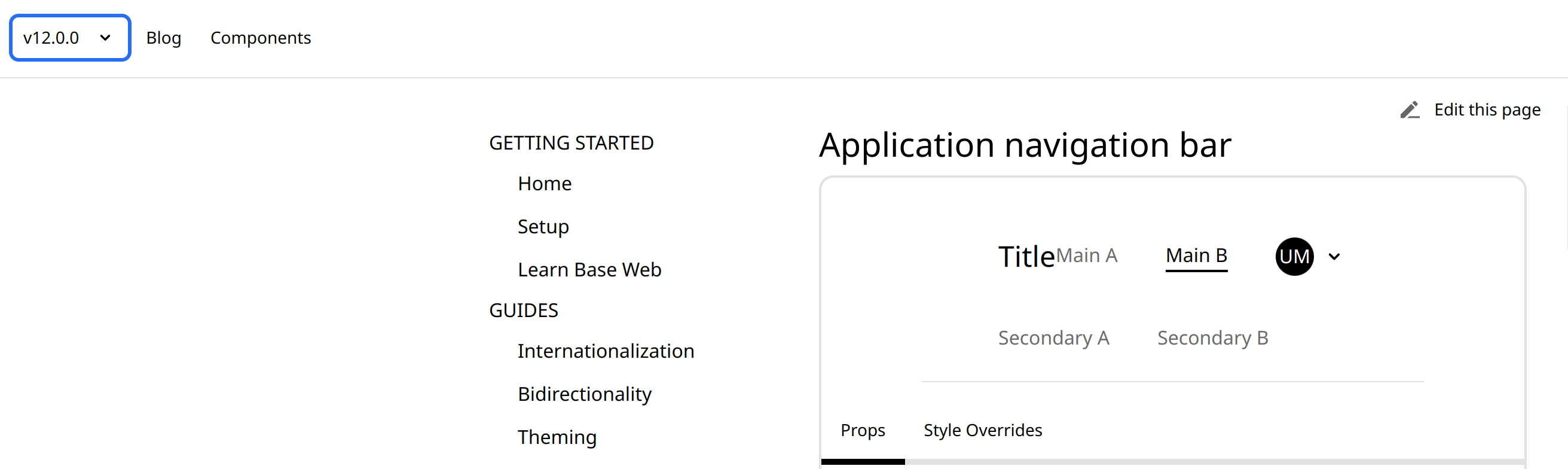Viewport: 1568px width, 469px height.
Task: Open the Theming guide
Action: 557,437
